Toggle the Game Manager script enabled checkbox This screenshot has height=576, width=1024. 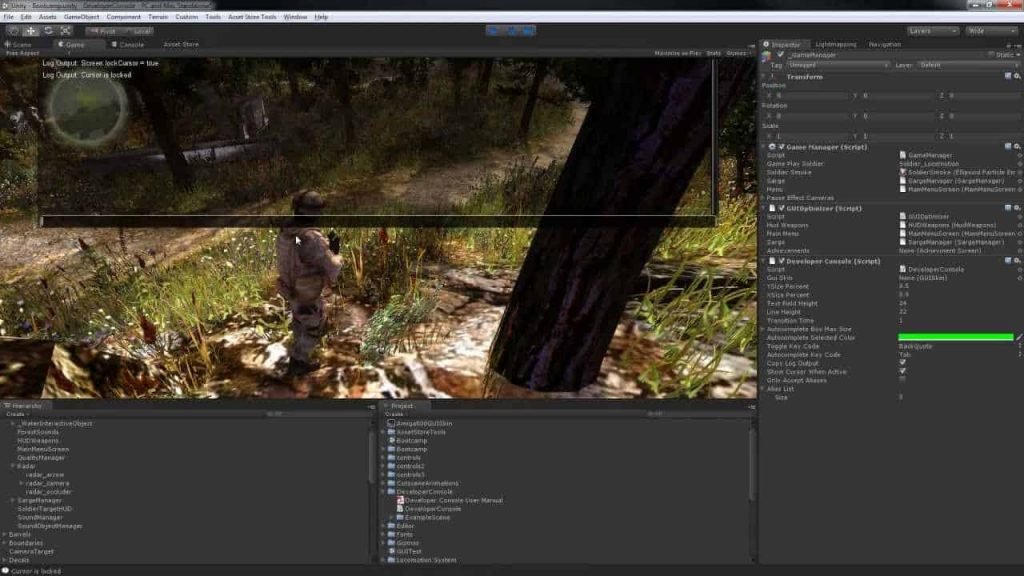[x=782, y=147]
